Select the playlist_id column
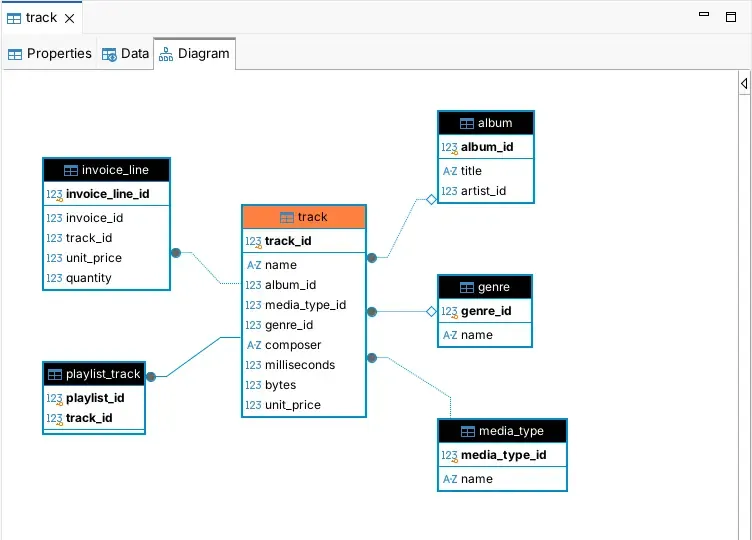This screenshot has height=540, width=752. 94,398
